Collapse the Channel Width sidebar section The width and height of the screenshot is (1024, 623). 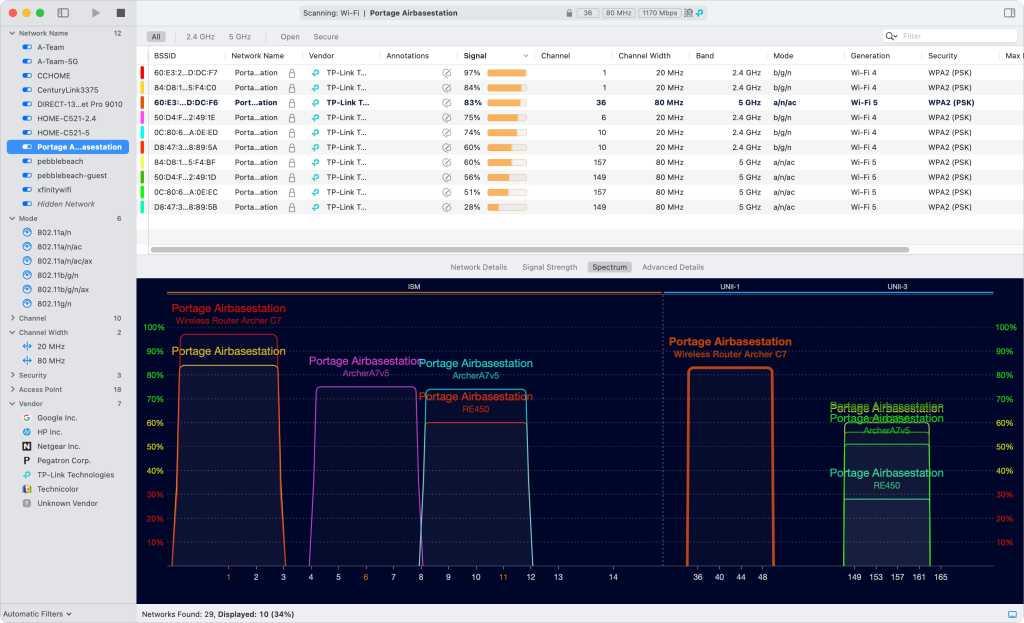tap(12, 332)
